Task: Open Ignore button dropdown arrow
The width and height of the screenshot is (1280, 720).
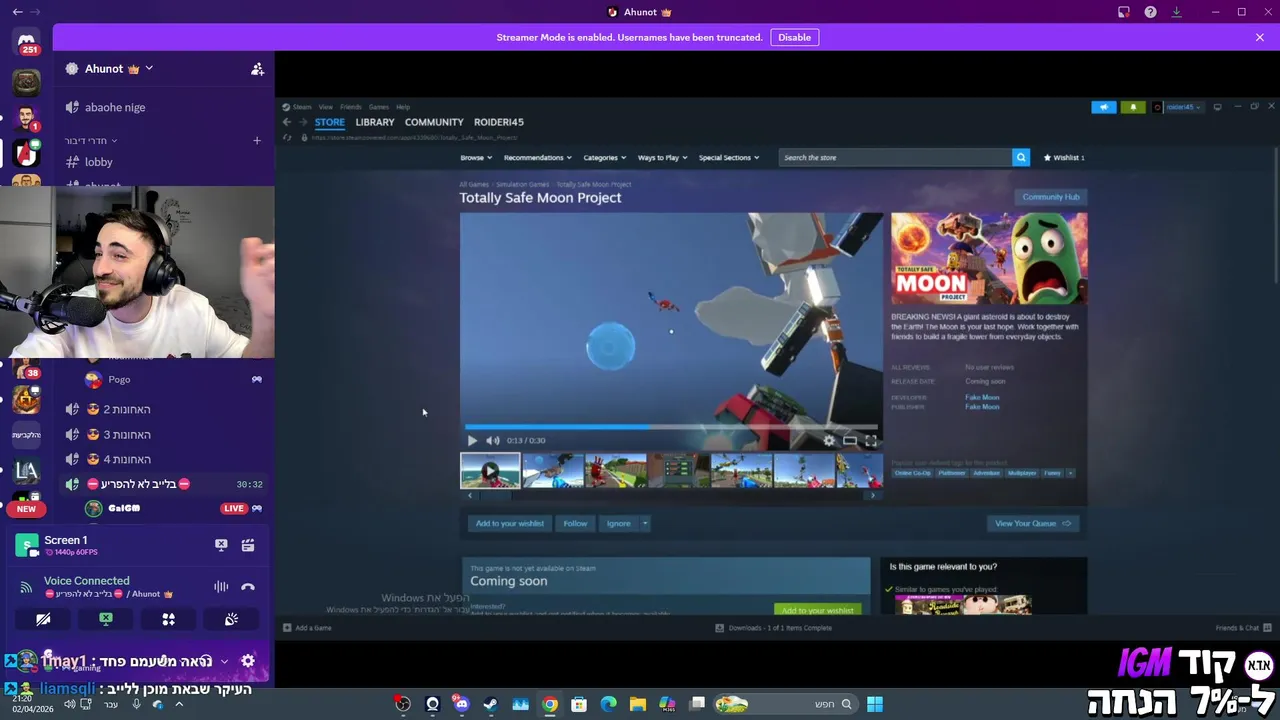Action: 645,523
